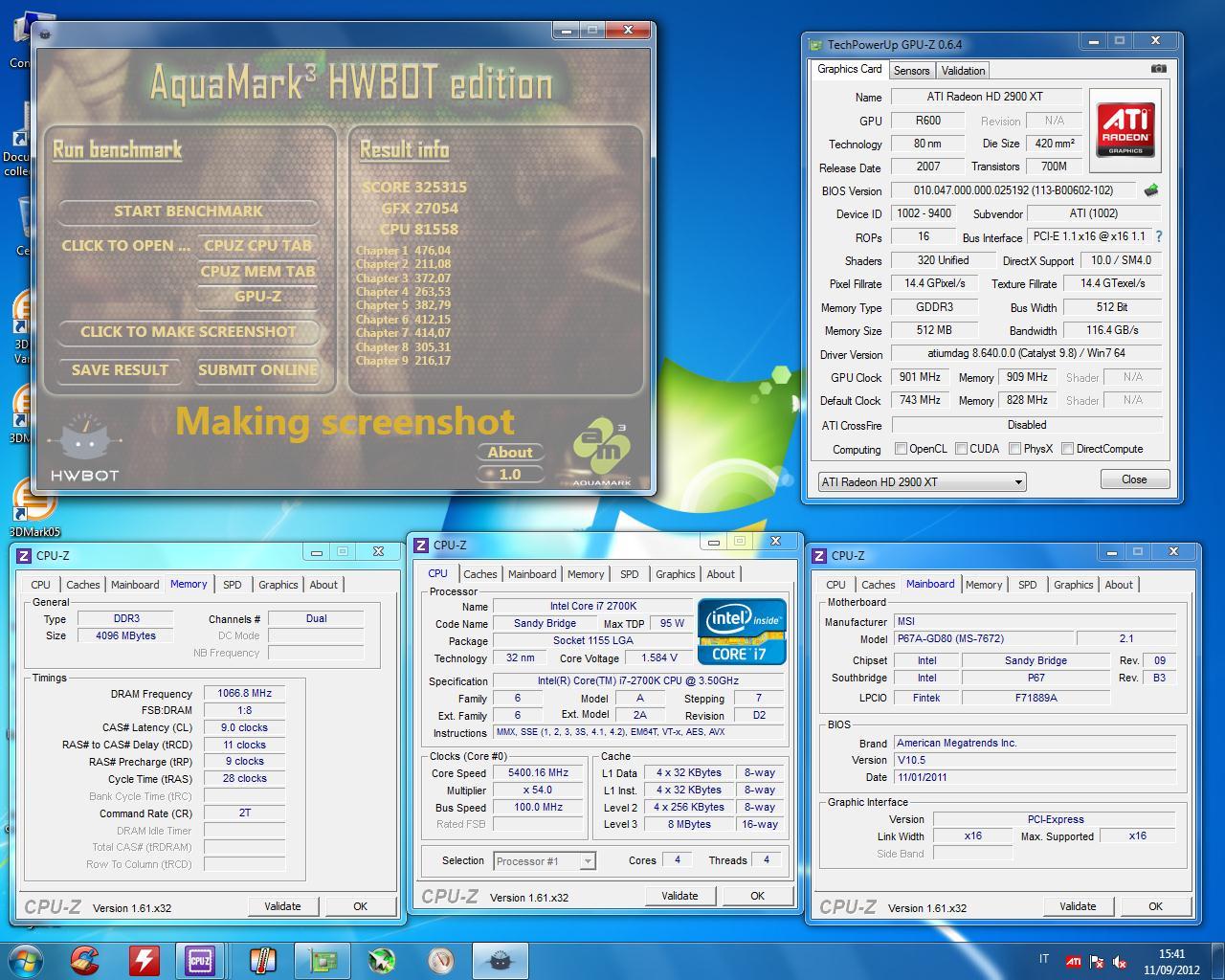Image resolution: width=1225 pixels, height=980 pixels.
Task: Click the camera screenshot icon in GPU-Z
Action: pos(1158,69)
